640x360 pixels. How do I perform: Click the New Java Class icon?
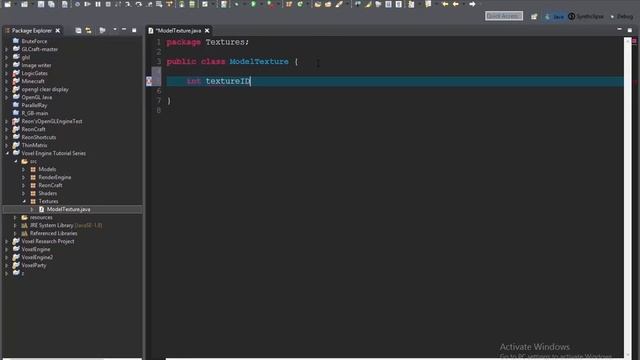click(300, 4)
